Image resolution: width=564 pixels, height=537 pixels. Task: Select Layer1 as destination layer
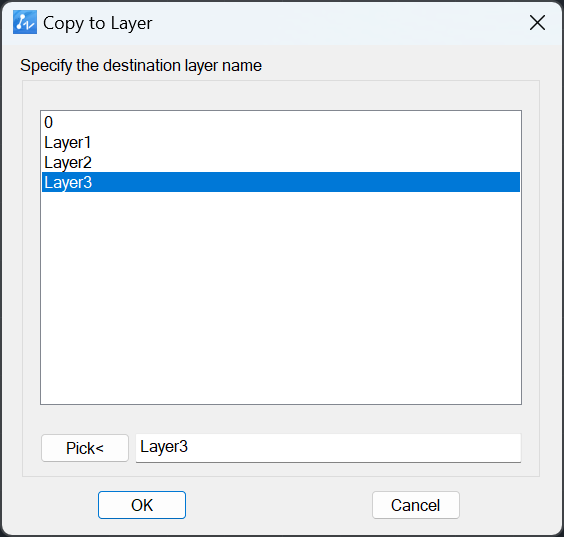(281, 142)
